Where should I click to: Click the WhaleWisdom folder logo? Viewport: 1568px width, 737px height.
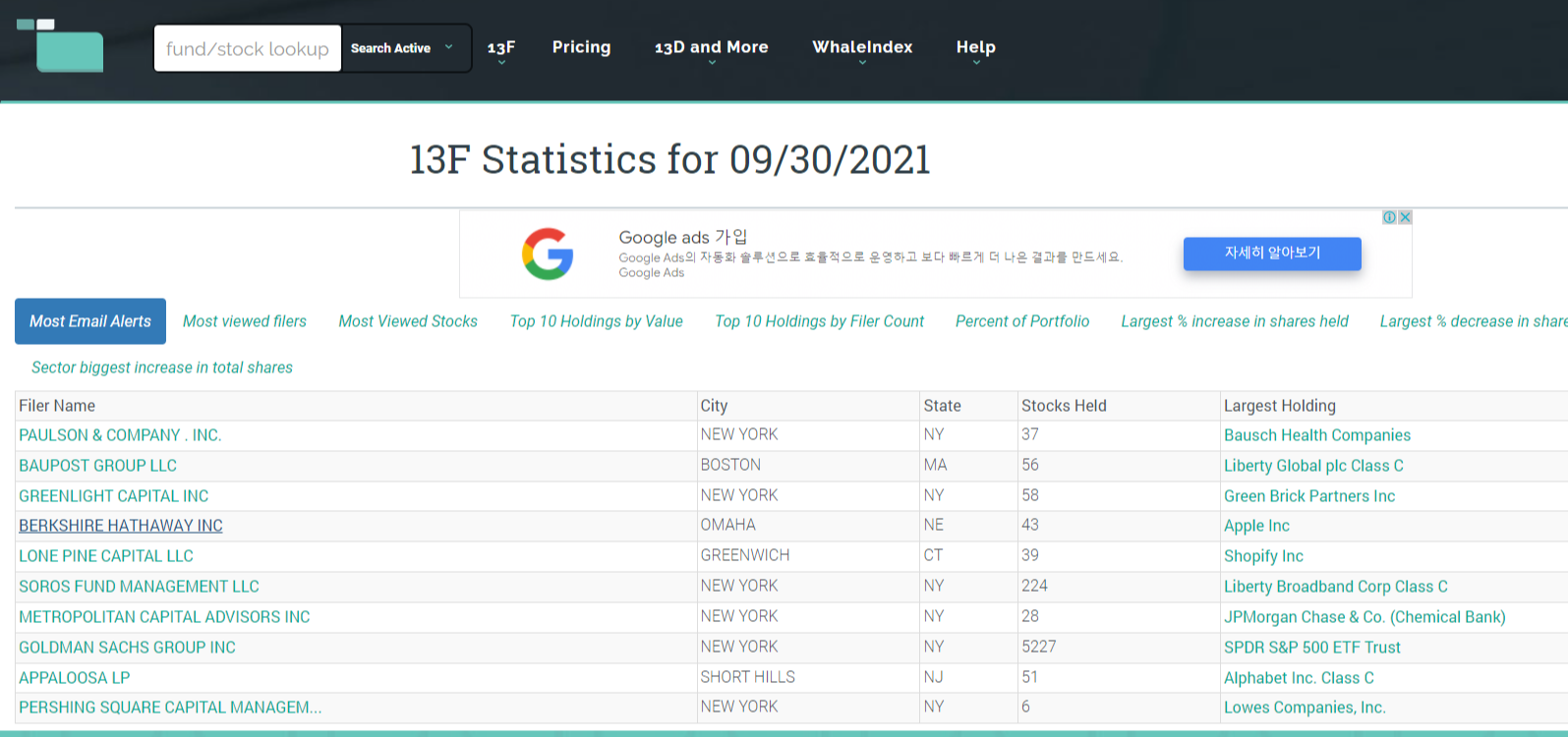click(60, 45)
